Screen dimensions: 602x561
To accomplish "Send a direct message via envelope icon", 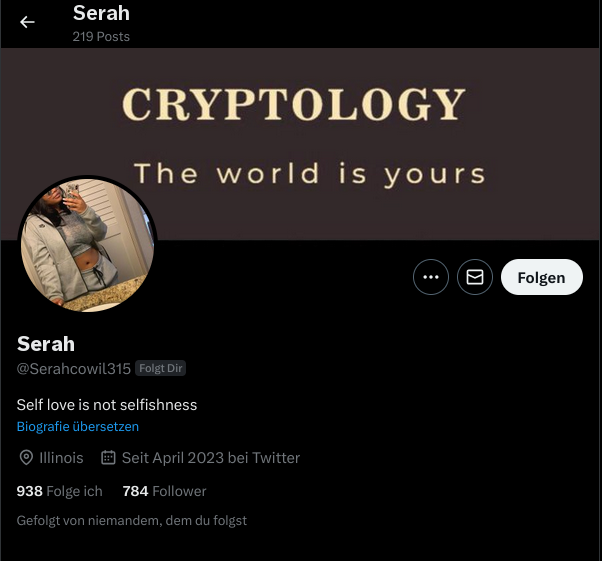I will click(475, 277).
